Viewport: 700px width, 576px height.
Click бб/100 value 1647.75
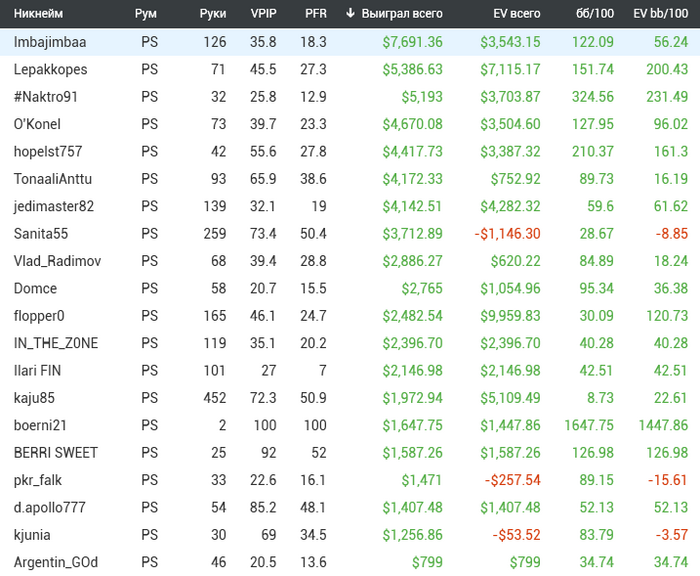[x=589, y=425]
